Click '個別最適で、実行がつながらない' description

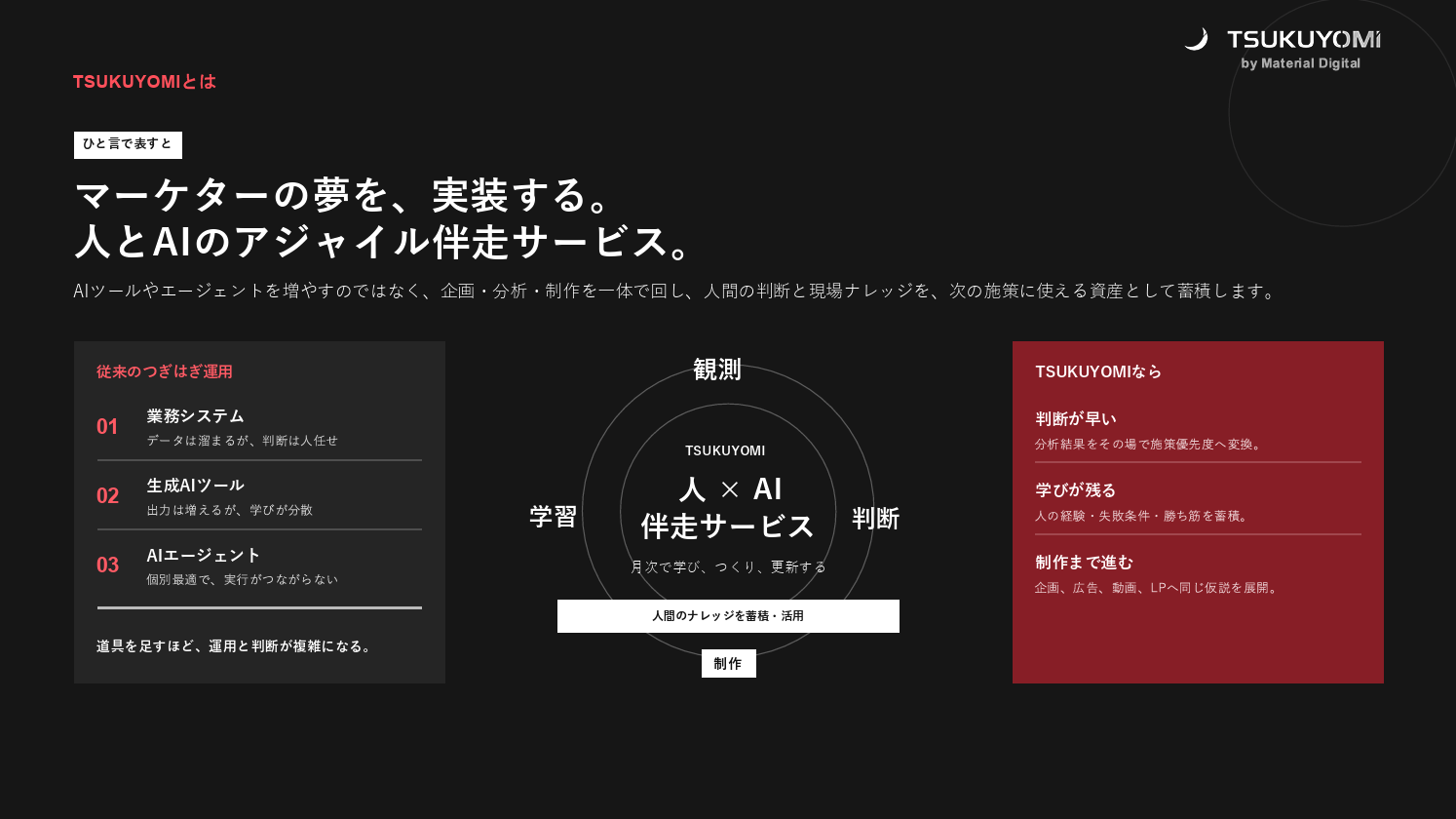[x=243, y=579]
